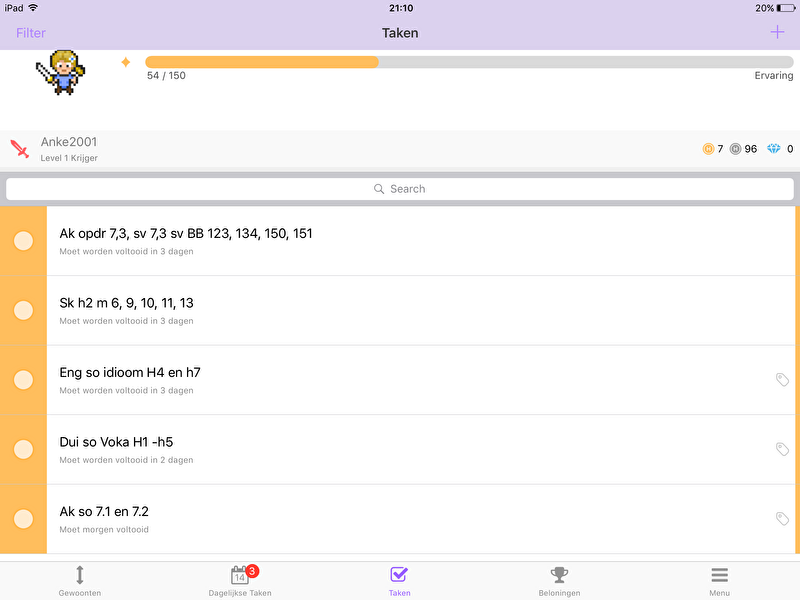Click the pixel warrior avatar
This screenshot has height=600, width=800.
(x=62, y=72)
